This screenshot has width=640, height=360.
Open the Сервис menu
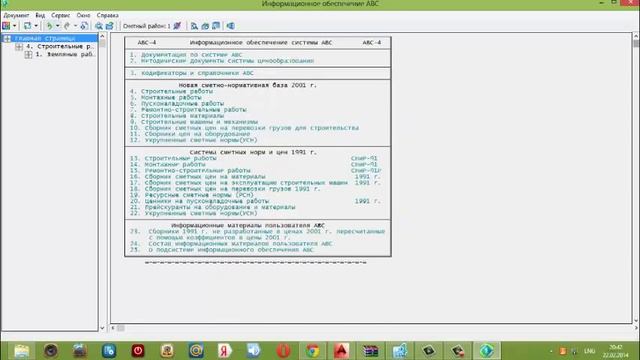60,15
